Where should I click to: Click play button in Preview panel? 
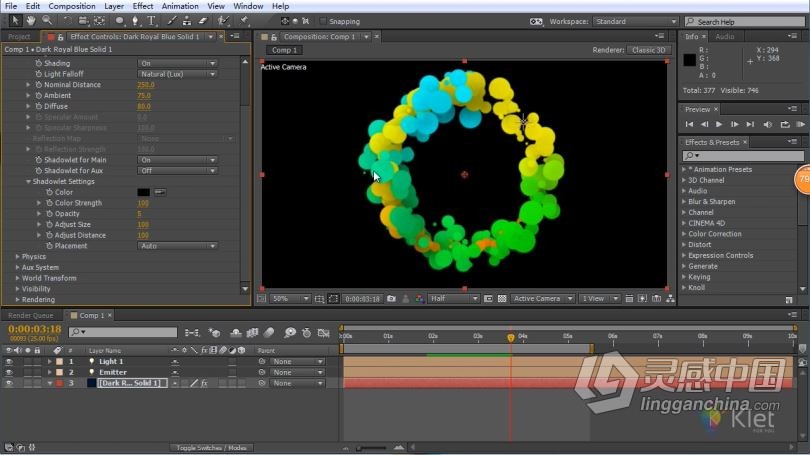coord(719,124)
